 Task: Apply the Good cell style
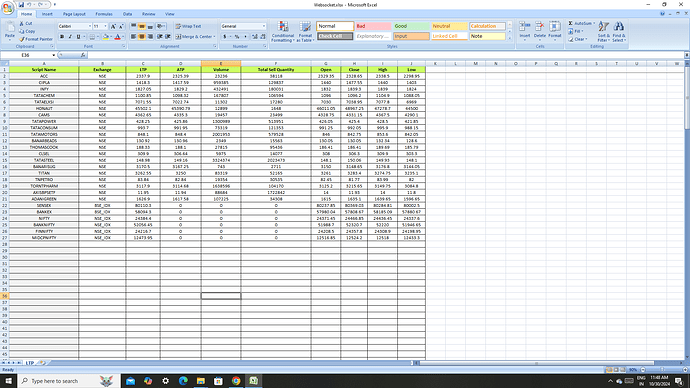click(411, 26)
